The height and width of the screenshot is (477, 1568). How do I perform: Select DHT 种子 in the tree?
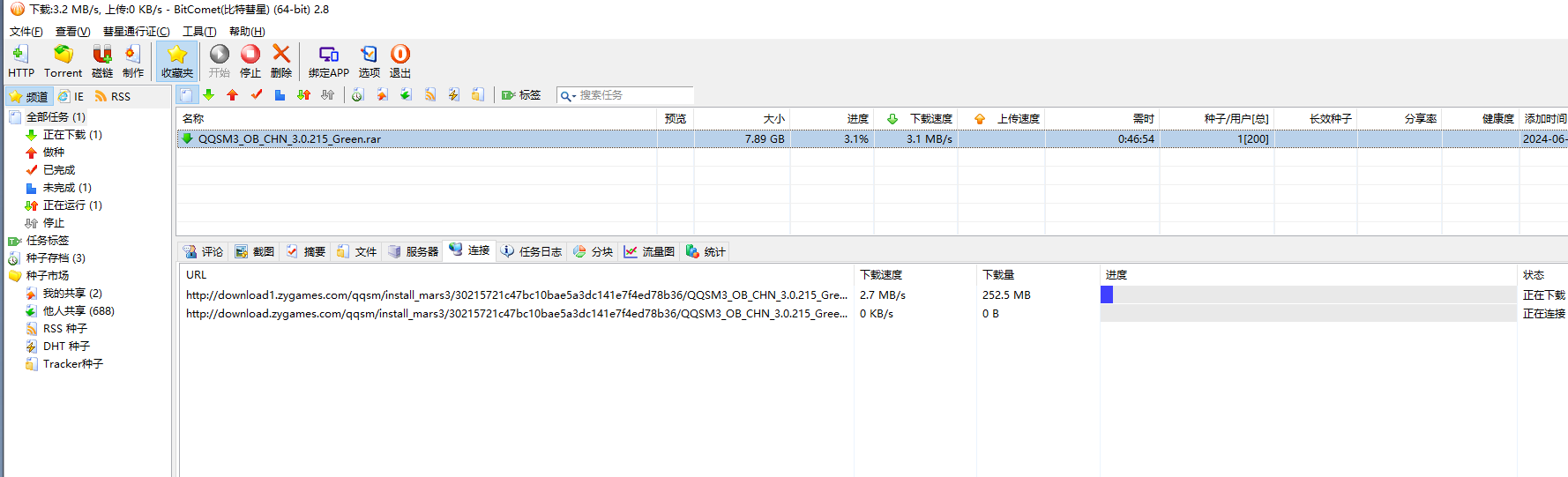coord(66,347)
